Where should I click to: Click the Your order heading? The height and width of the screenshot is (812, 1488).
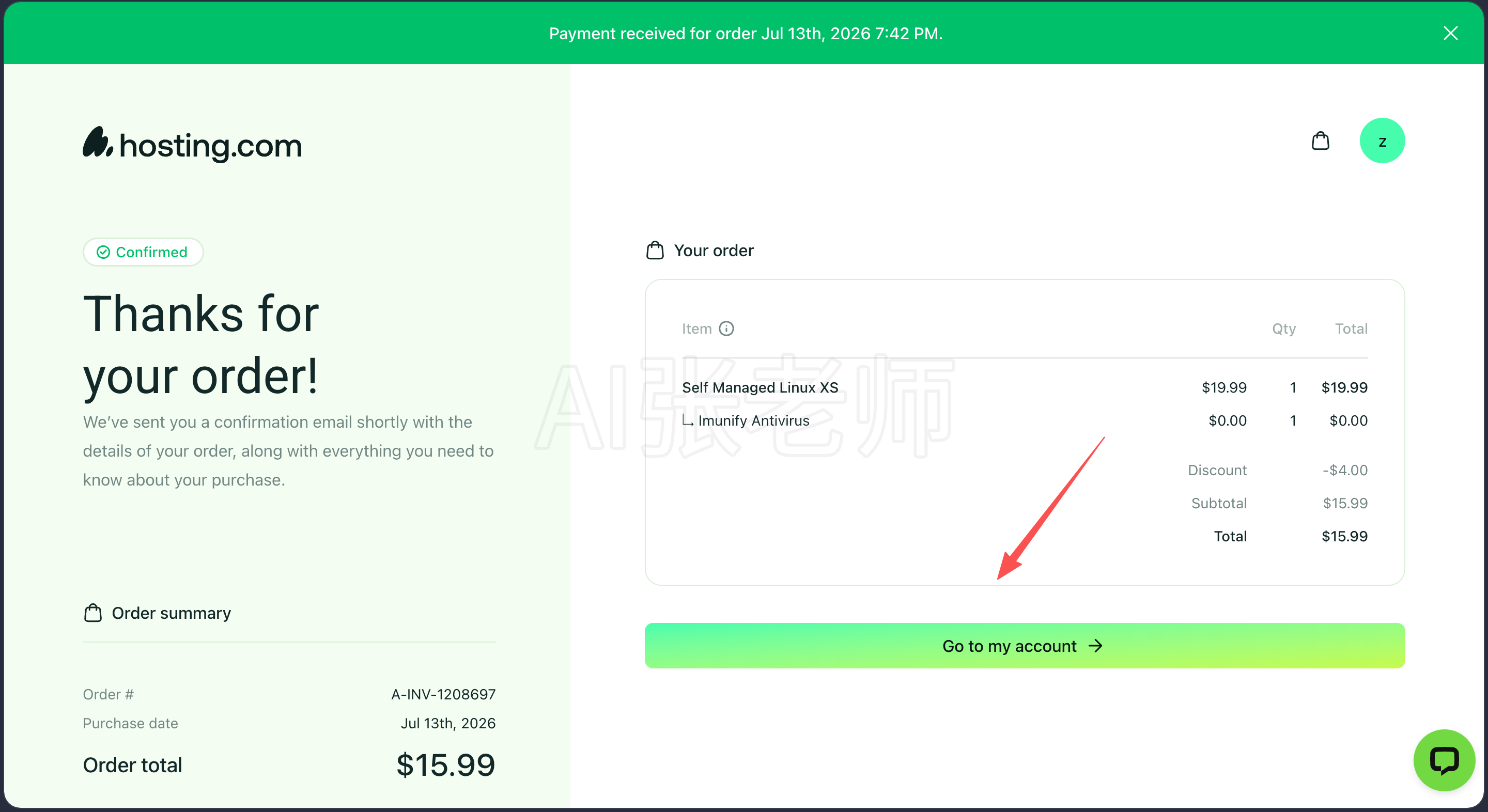(714, 251)
